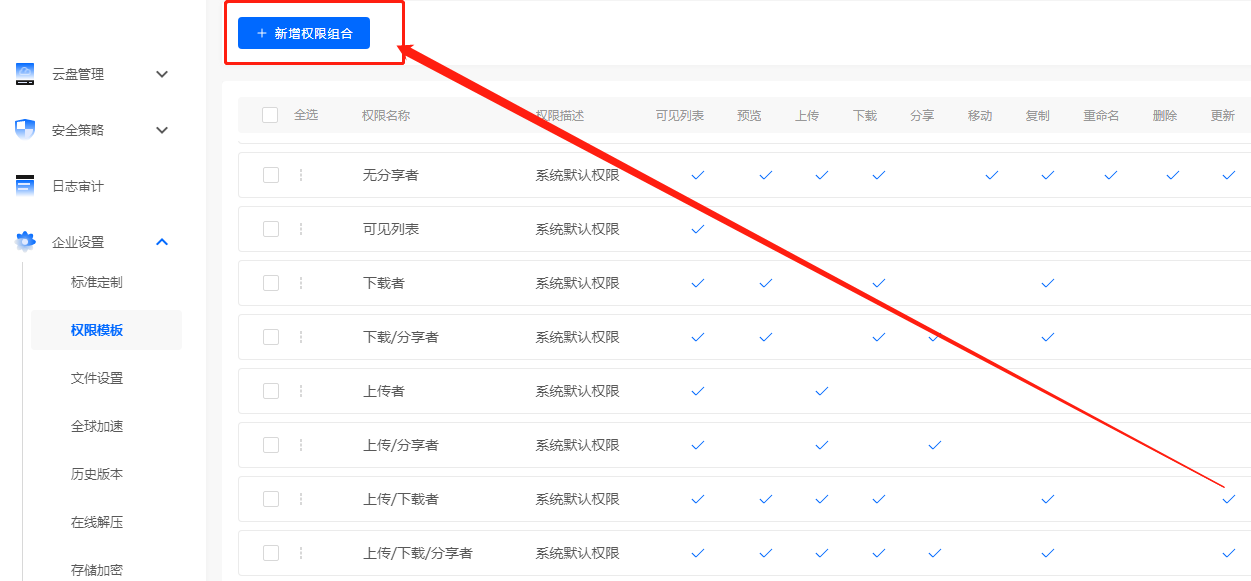Collapse the 企业设置 chevron
Image resolution: width=1251 pixels, height=581 pixels.
162,242
